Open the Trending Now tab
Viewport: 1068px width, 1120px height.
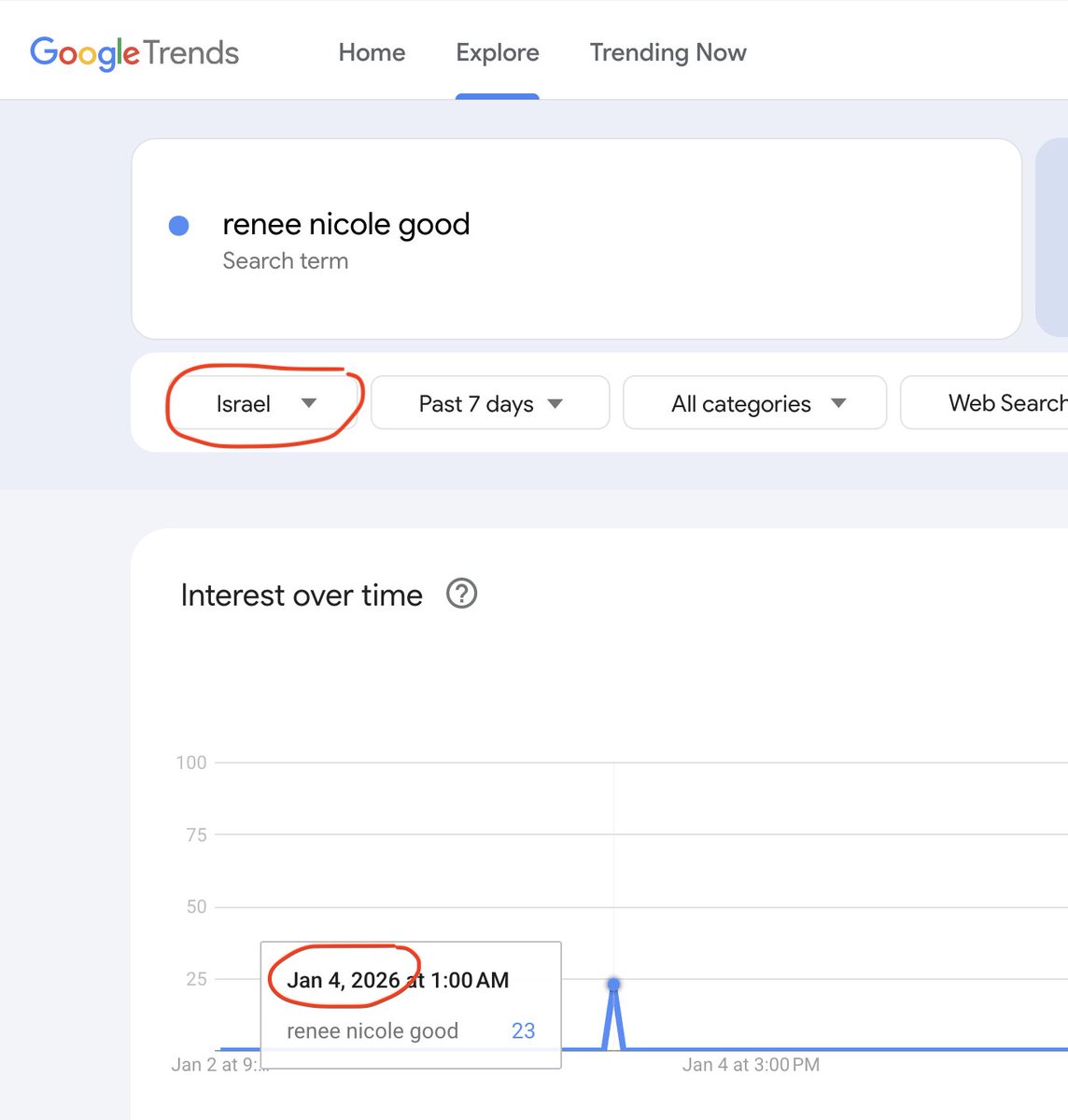pyautogui.click(x=667, y=52)
